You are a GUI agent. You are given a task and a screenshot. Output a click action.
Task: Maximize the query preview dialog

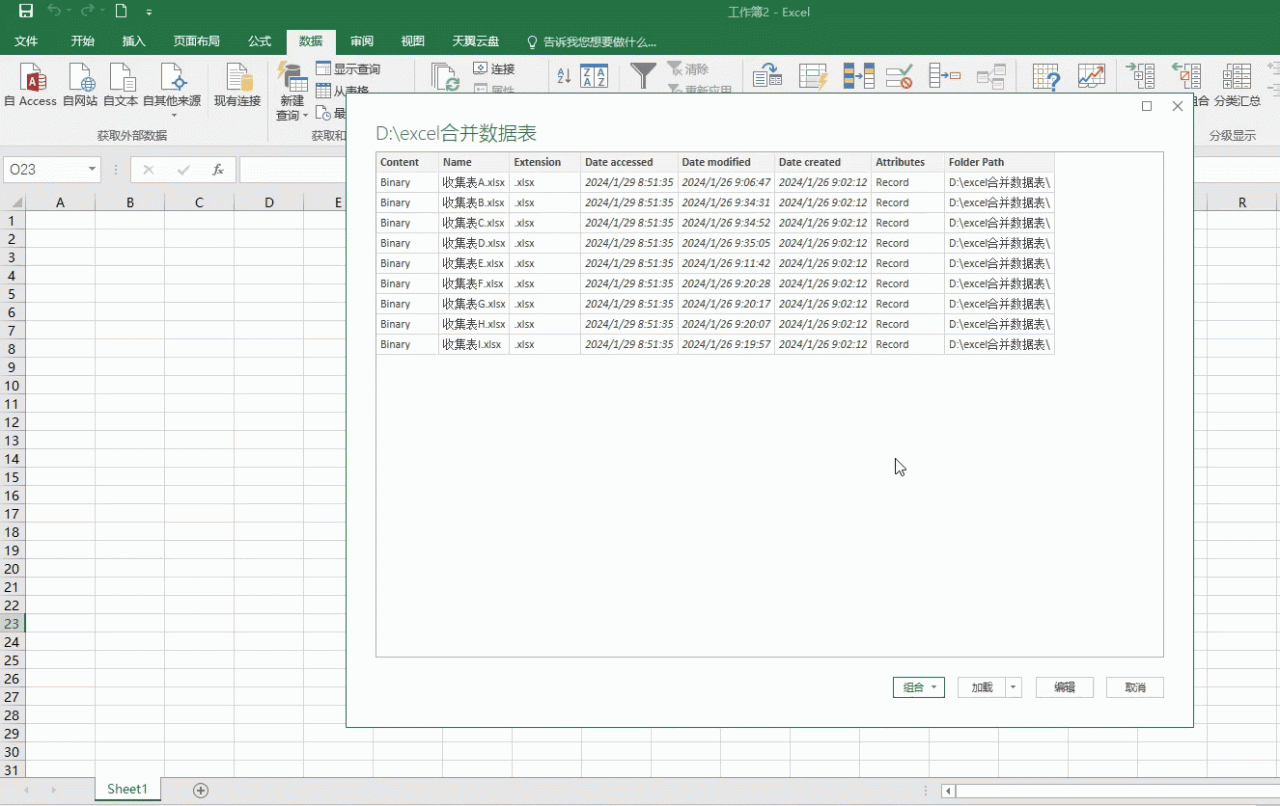click(x=1147, y=106)
